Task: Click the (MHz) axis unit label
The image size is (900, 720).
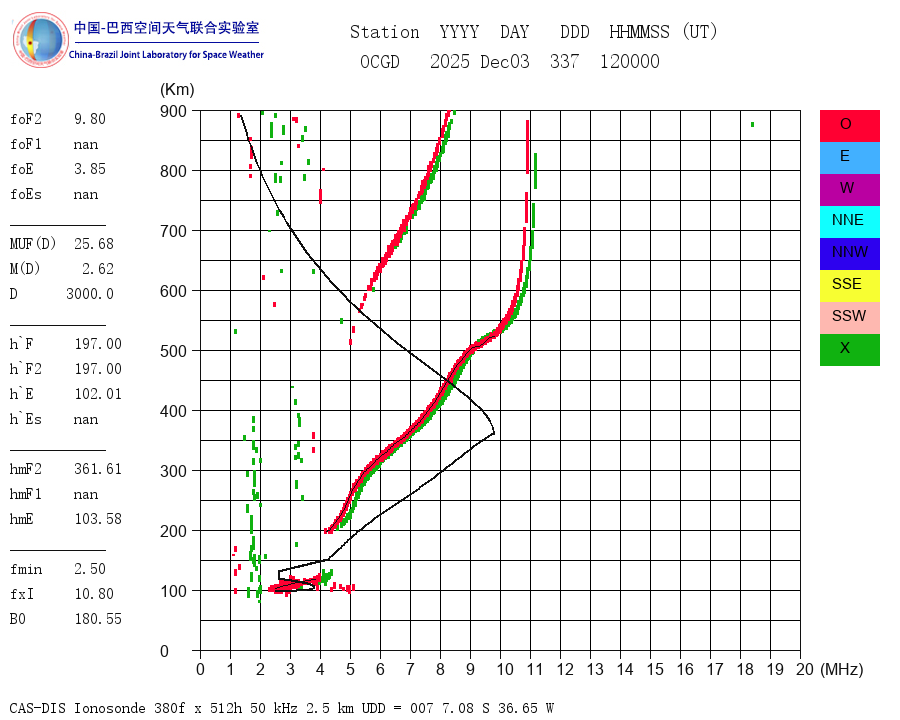Action: click(x=842, y=669)
